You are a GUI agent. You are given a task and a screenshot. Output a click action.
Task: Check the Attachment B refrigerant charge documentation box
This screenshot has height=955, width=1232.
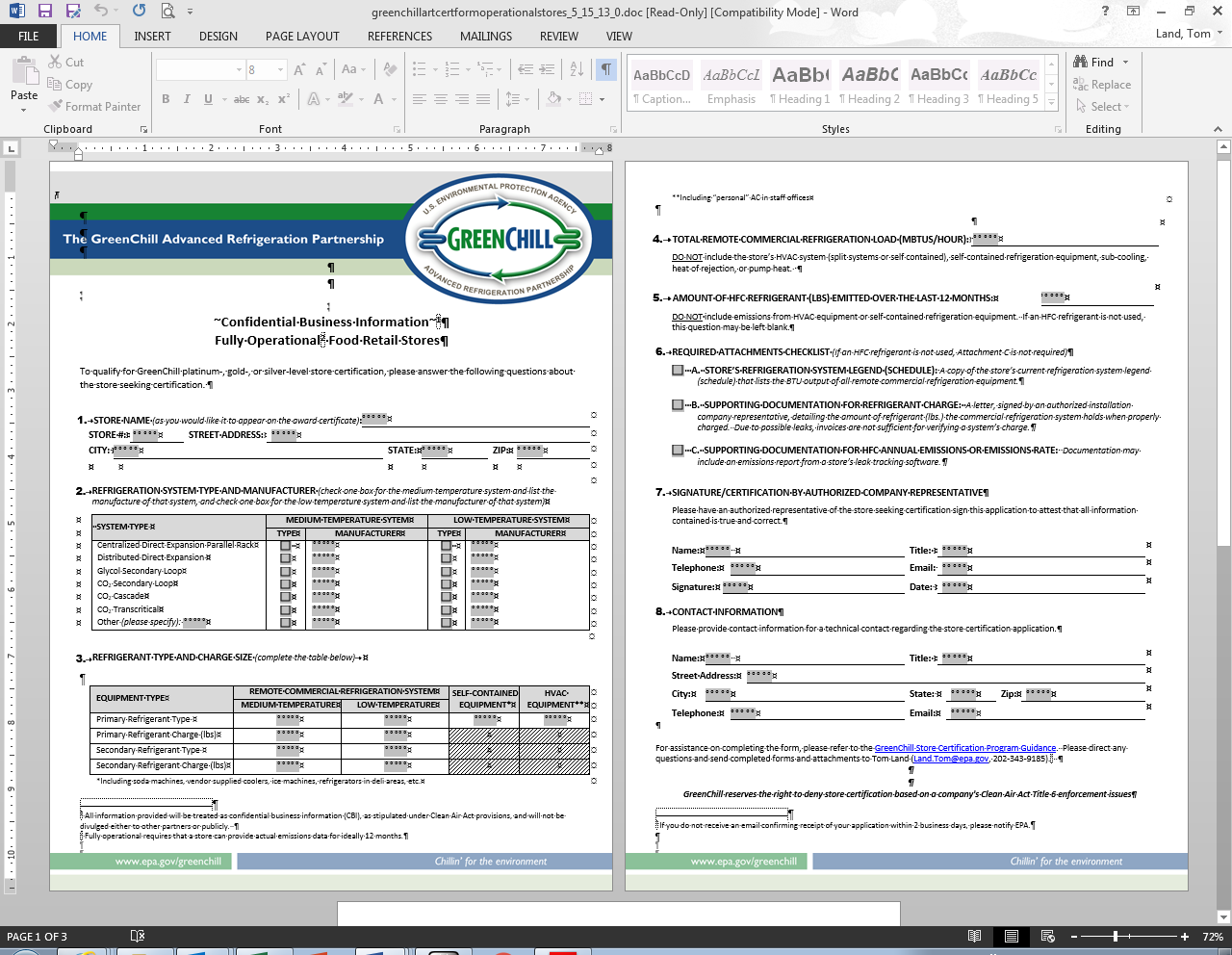click(x=678, y=405)
